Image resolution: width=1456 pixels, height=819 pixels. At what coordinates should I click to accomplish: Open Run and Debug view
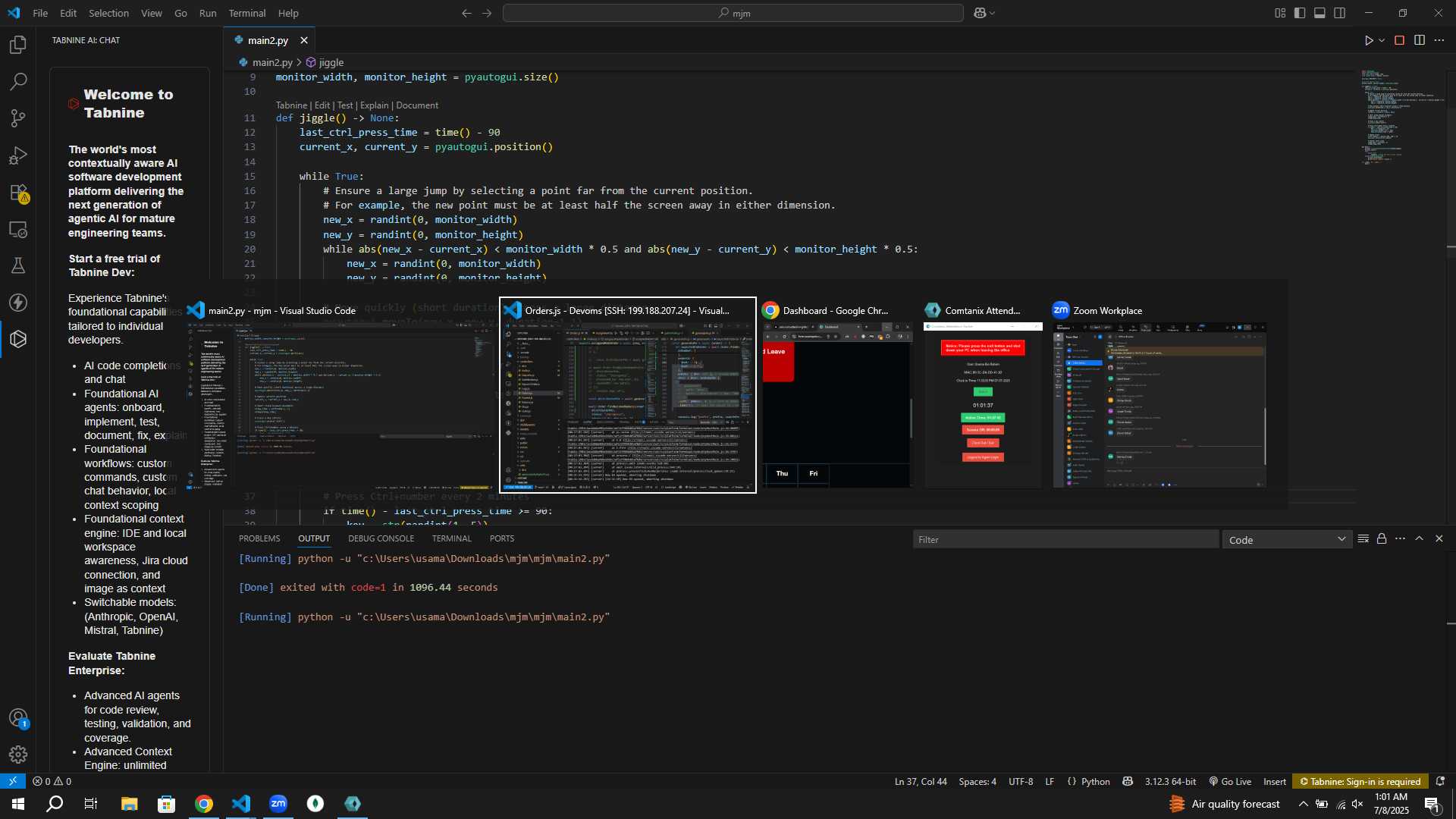coord(18,155)
